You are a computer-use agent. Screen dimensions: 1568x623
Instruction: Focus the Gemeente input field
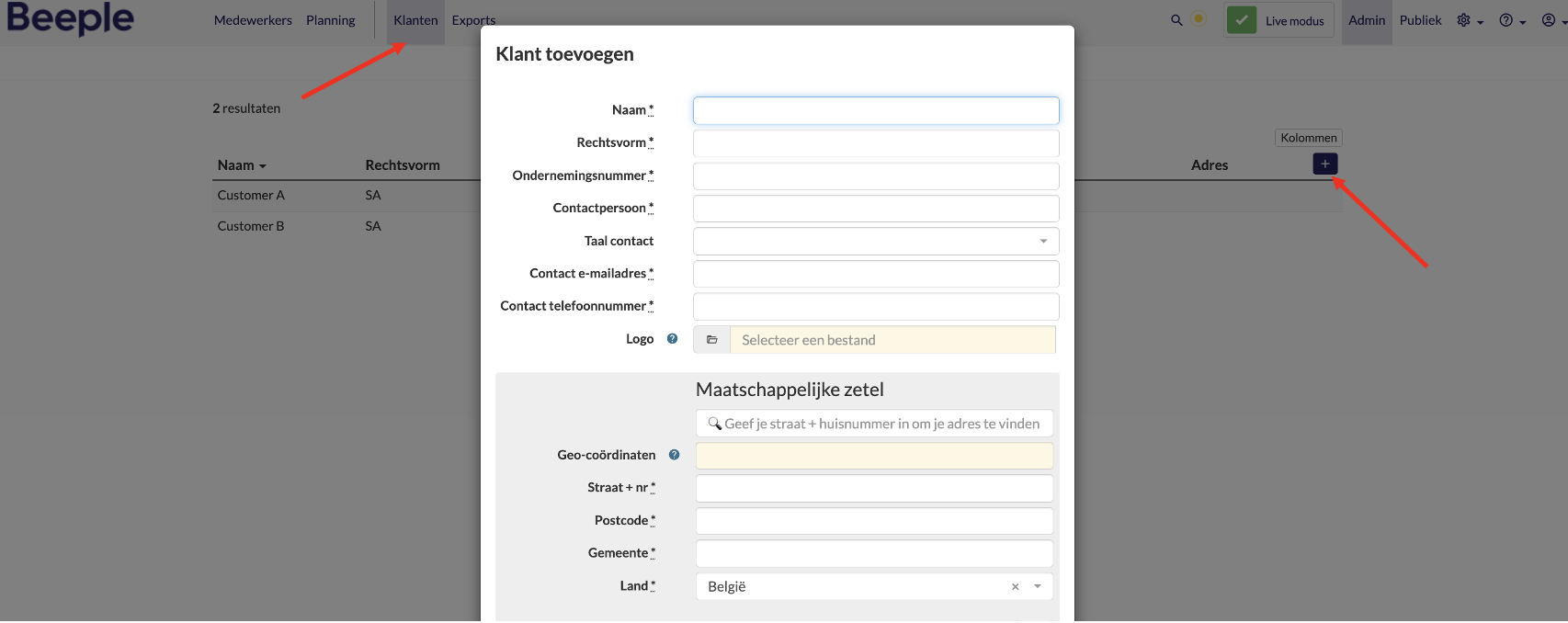click(x=874, y=553)
